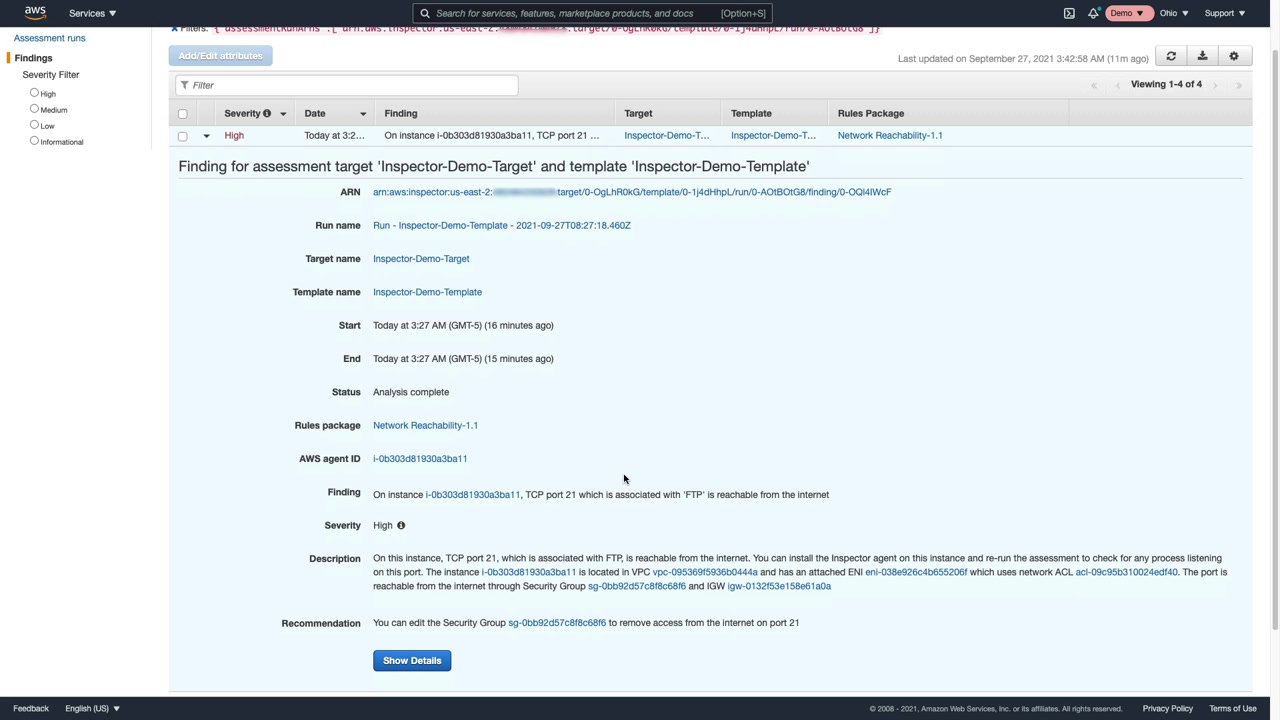Select Findings in the sidebar
The image size is (1280, 720).
click(x=33, y=58)
